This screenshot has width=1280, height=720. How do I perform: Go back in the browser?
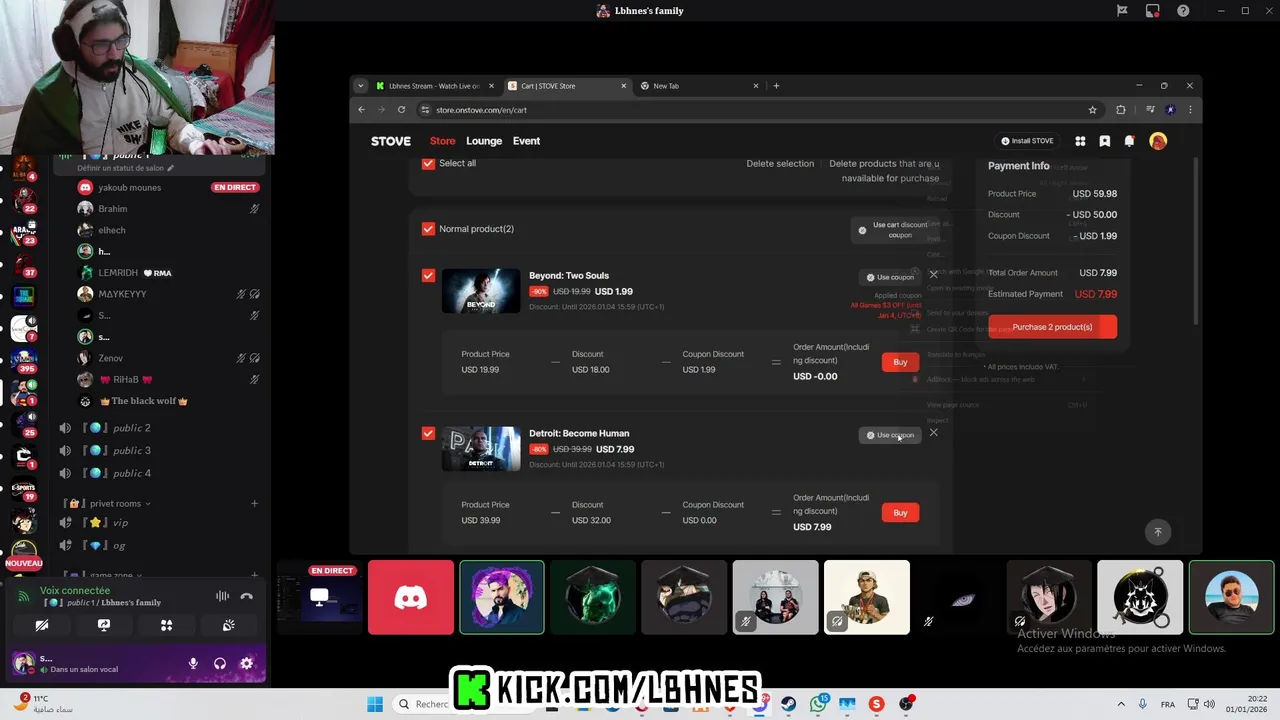[362, 110]
